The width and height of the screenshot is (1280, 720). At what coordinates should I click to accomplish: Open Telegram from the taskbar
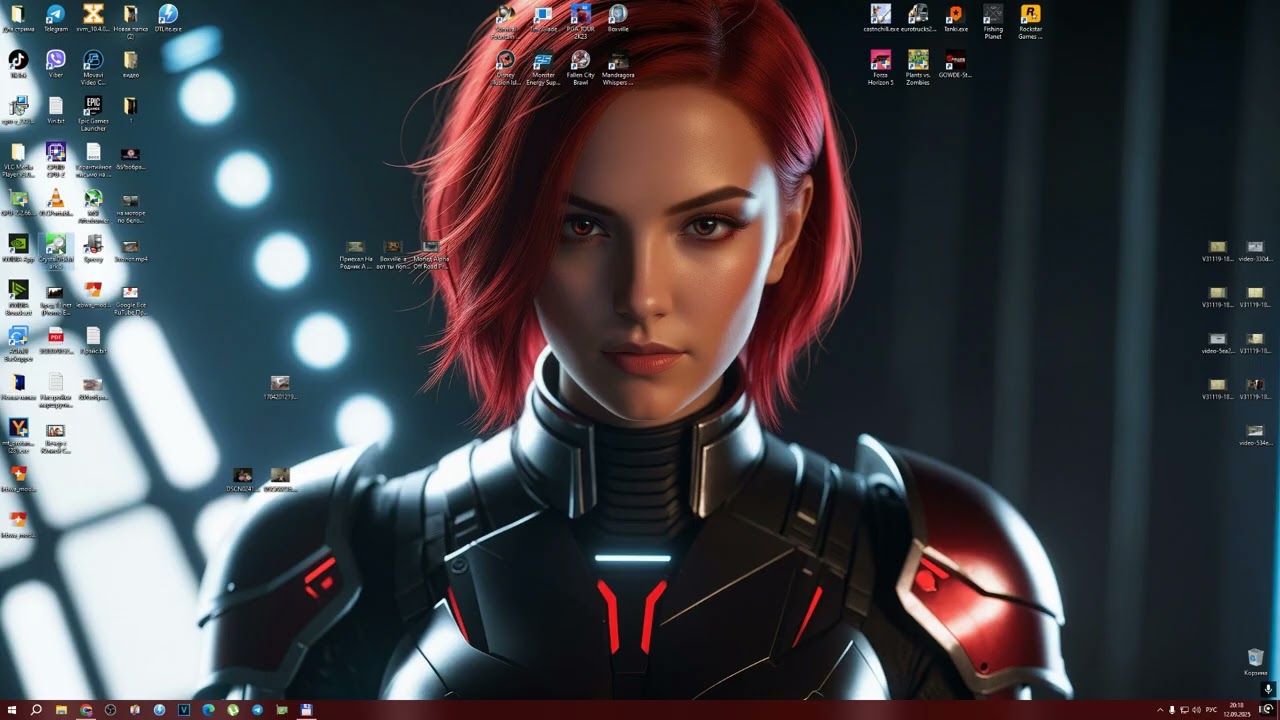point(257,710)
